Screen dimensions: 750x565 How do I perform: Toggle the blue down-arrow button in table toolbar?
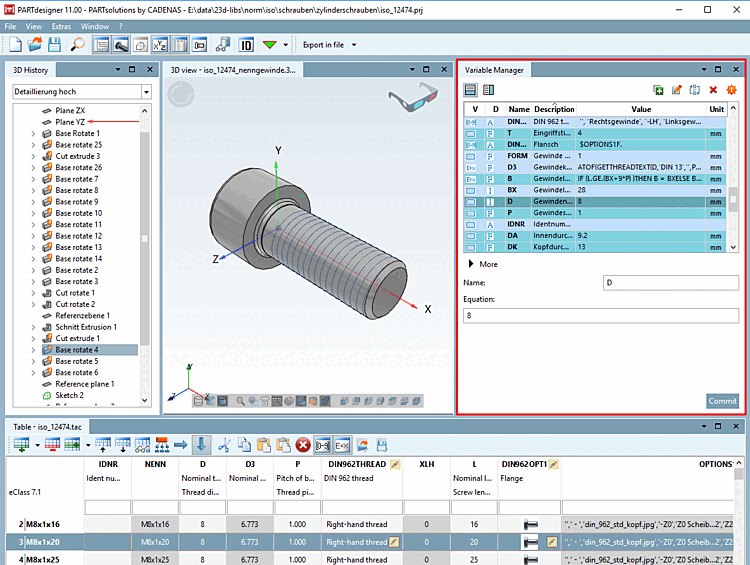pyautogui.click(x=201, y=444)
